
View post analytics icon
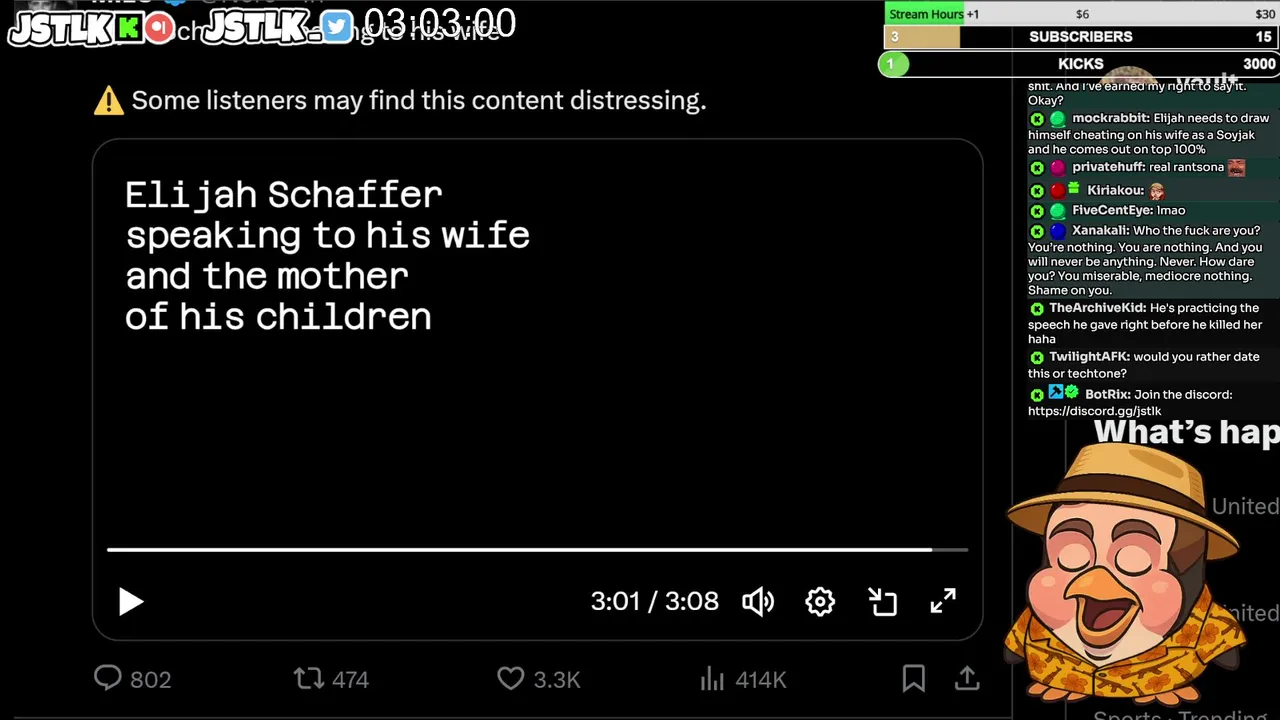[712, 680]
